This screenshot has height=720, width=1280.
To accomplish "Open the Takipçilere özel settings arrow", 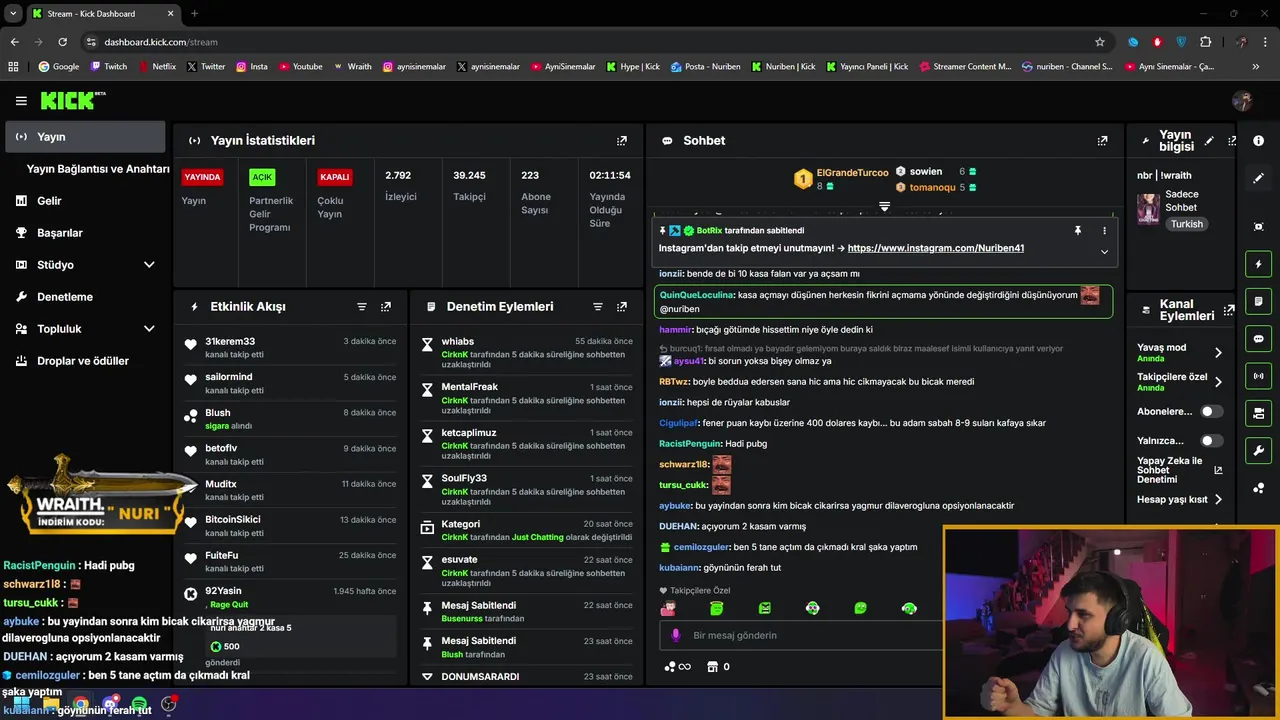I will coord(1218,382).
